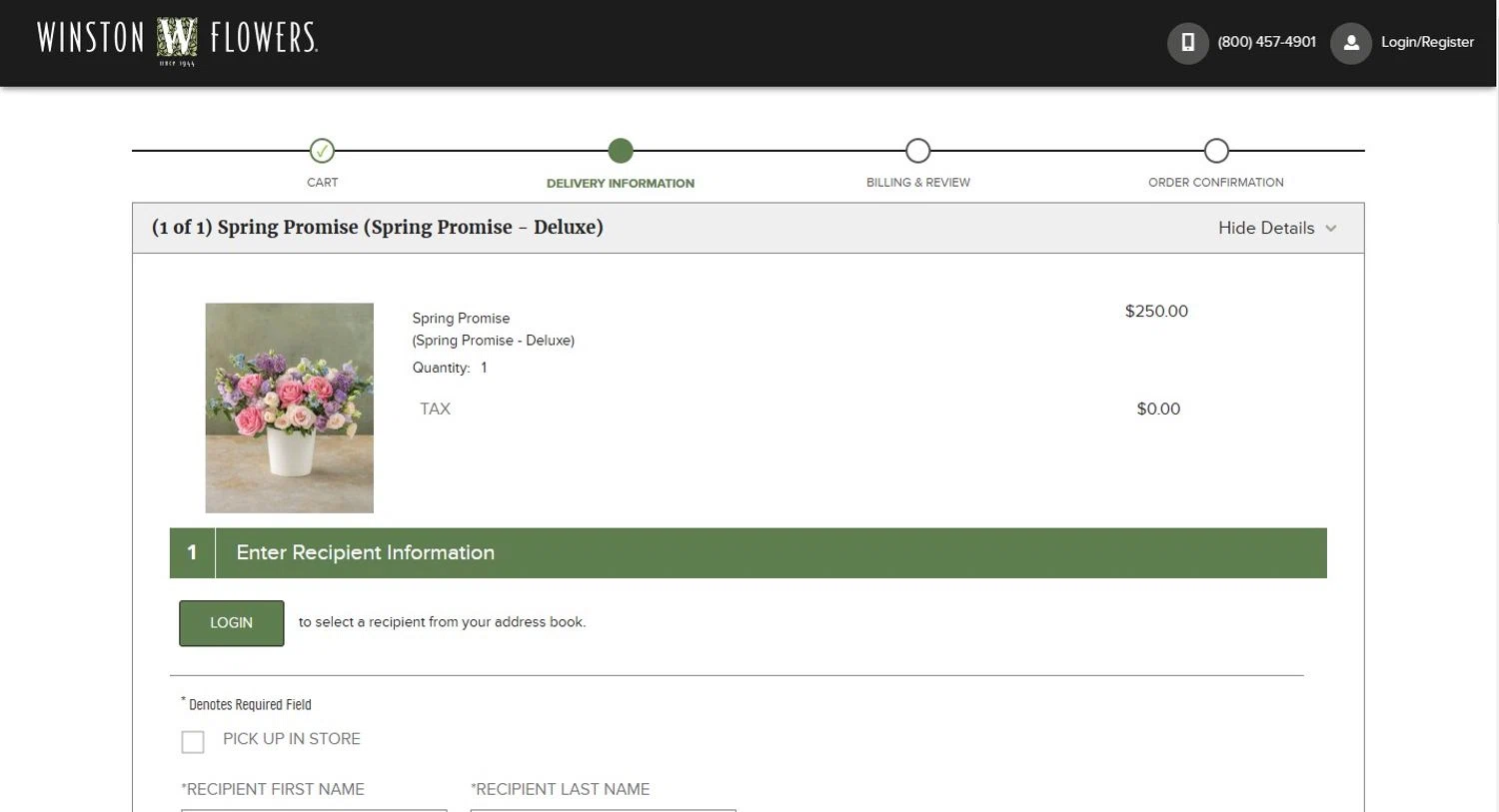
Task: Collapse order with Hide Details
Action: pyautogui.click(x=1266, y=228)
